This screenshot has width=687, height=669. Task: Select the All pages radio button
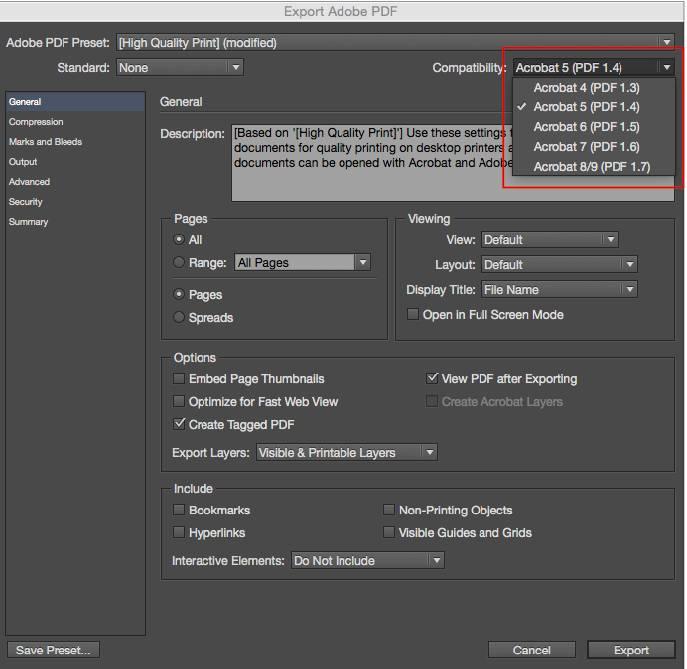[x=179, y=240]
